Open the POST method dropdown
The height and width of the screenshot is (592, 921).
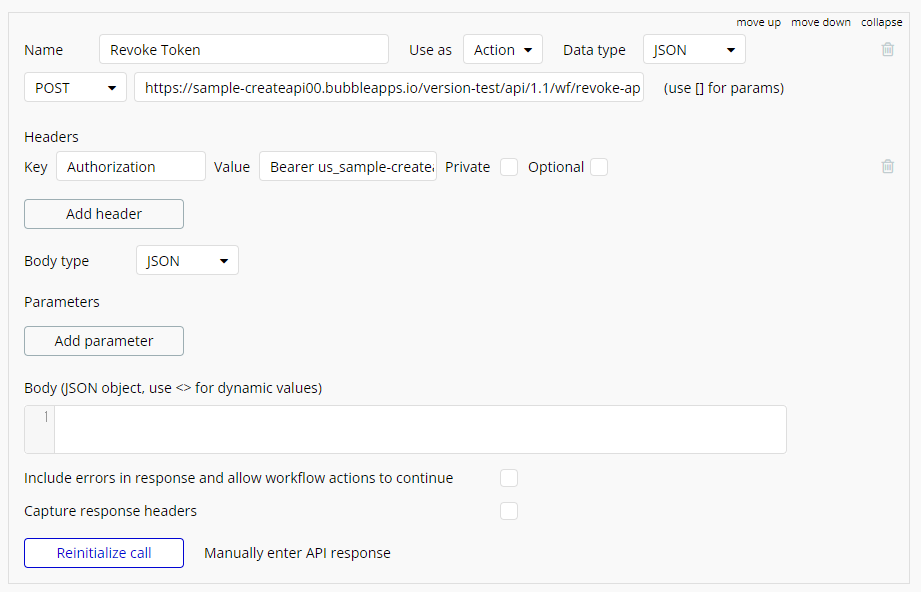(75, 88)
